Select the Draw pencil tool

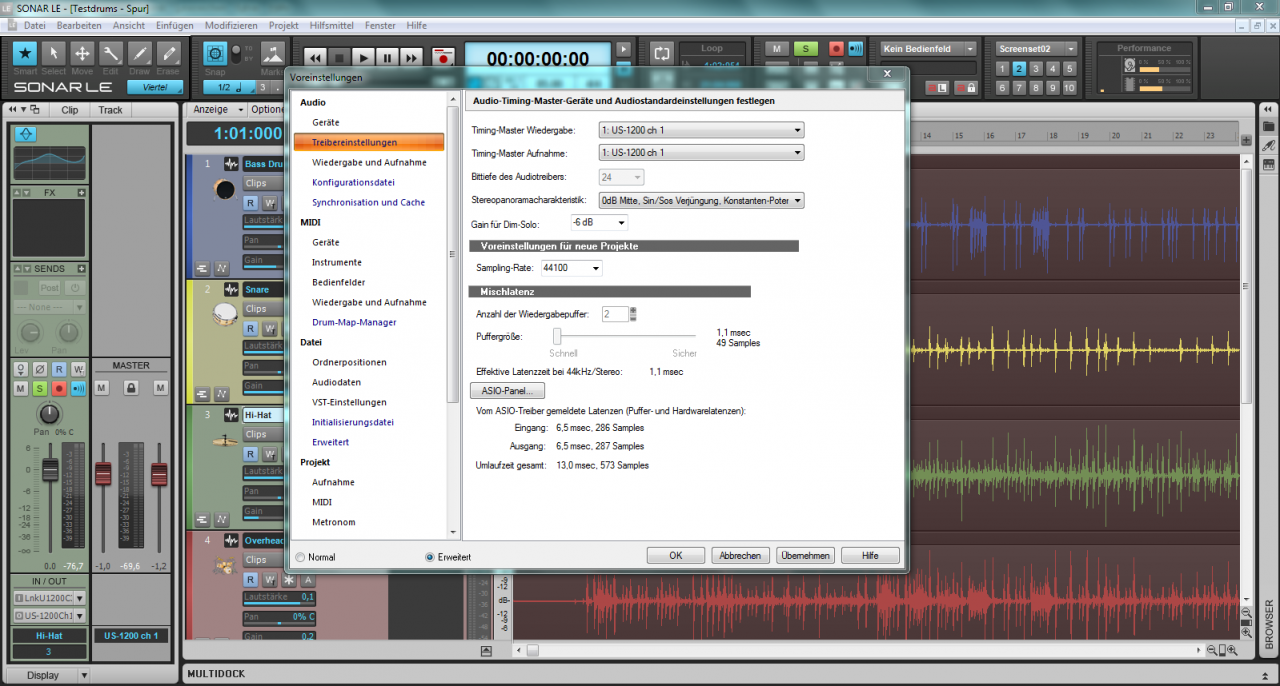(140, 54)
